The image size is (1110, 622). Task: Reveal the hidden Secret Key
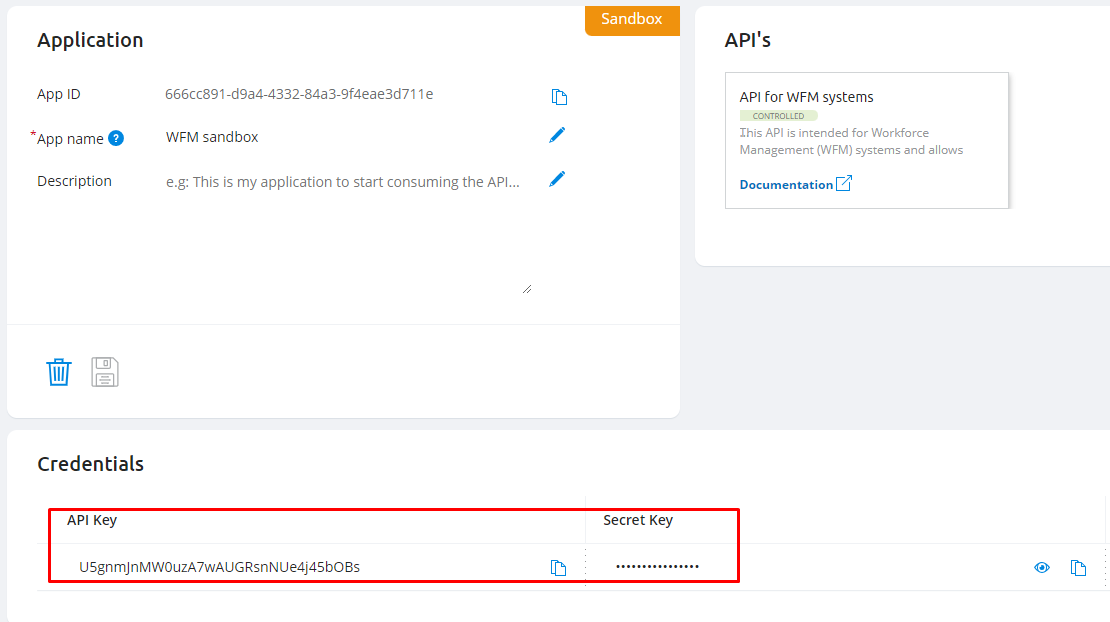tap(1041, 567)
